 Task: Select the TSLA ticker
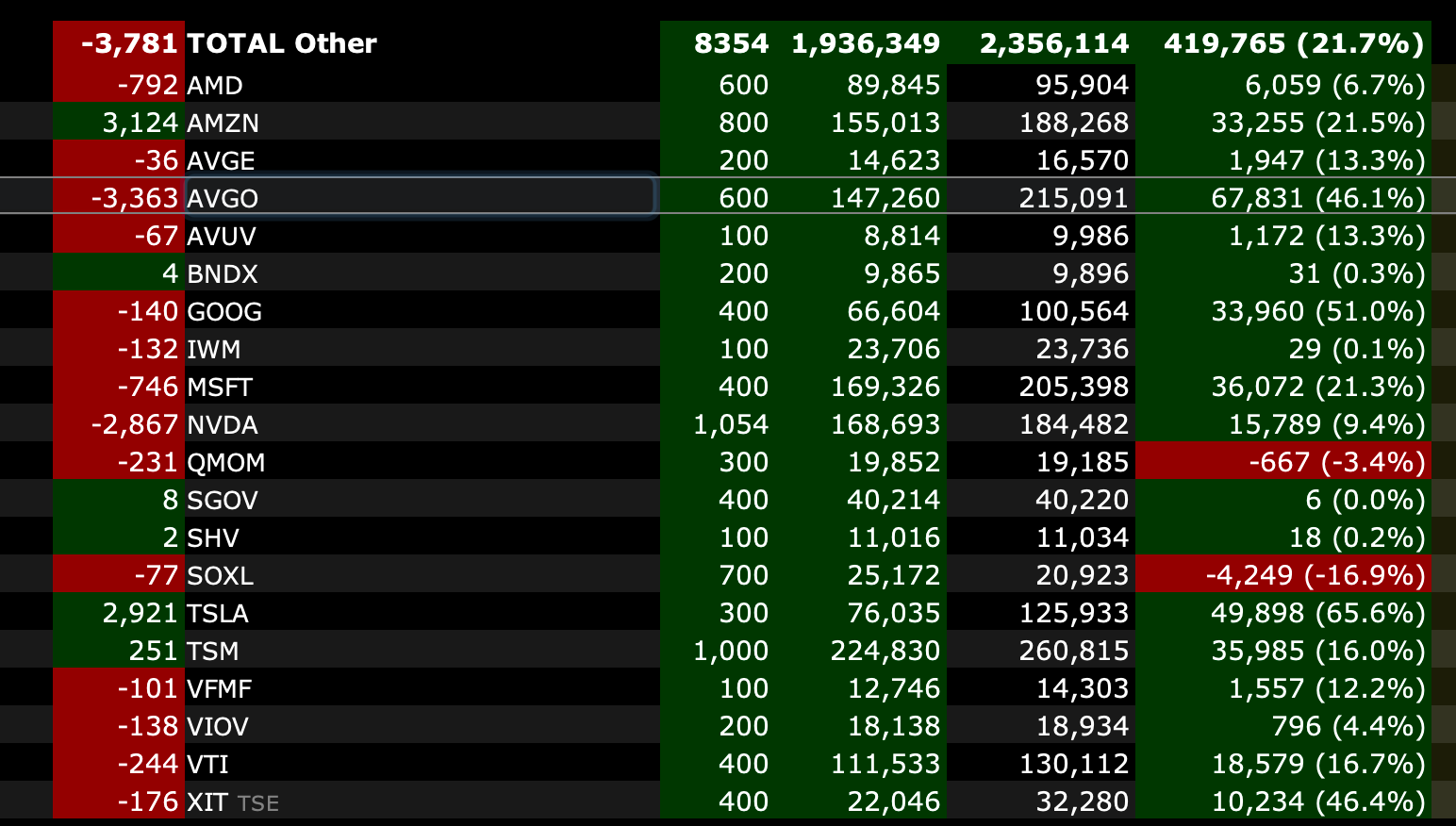click(218, 613)
